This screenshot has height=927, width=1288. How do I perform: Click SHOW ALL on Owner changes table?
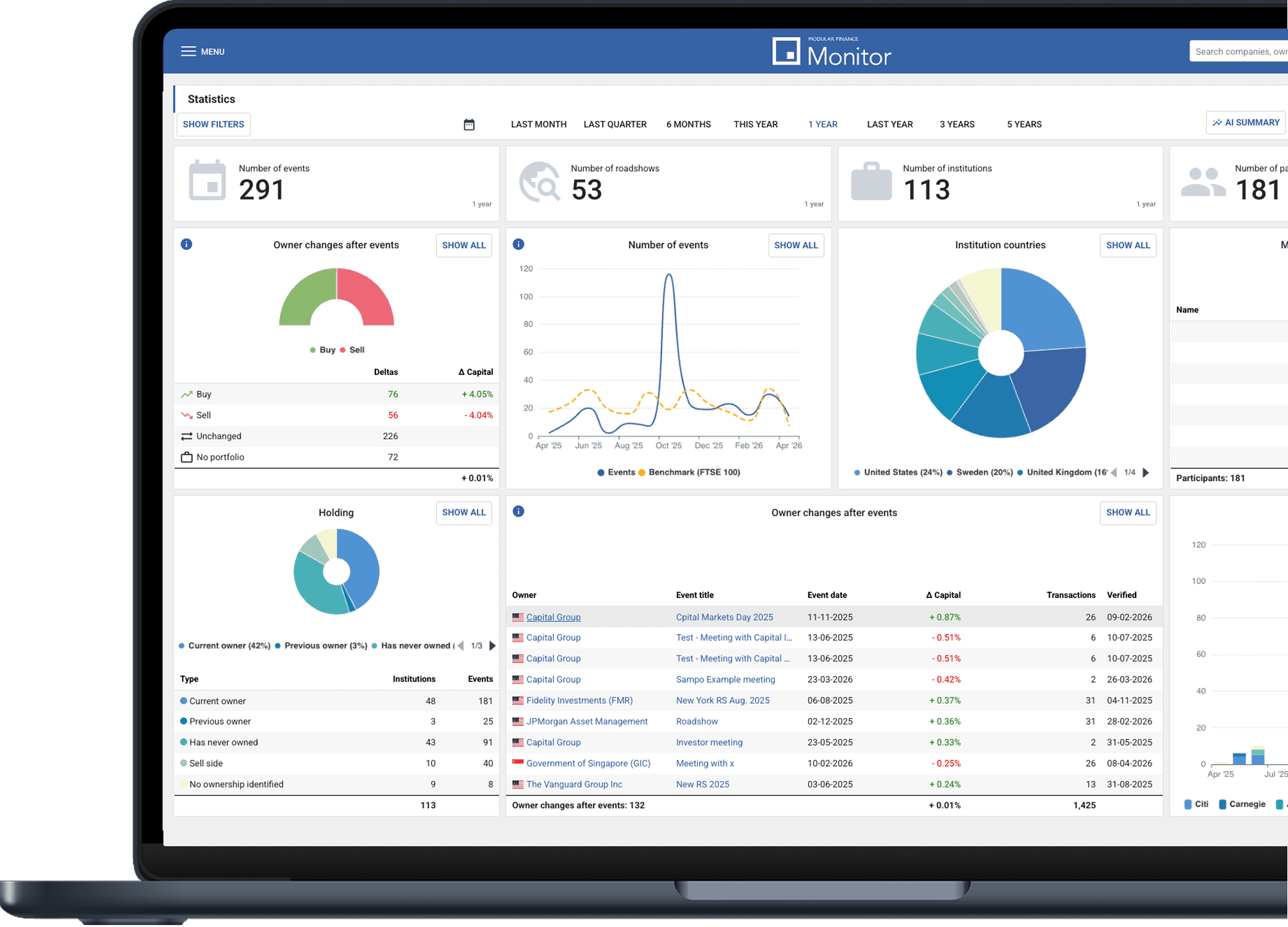[x=1128, y=513]
